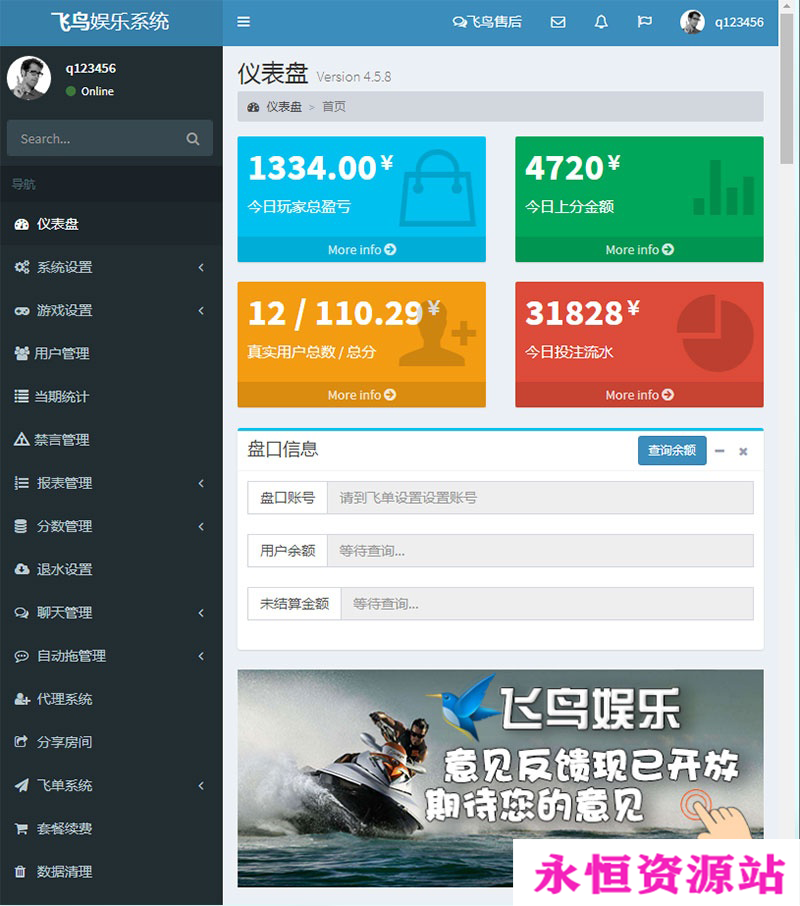Screen dimensions: 800x906
Task: Close the 盘口信息 panel
Action: 743,451
